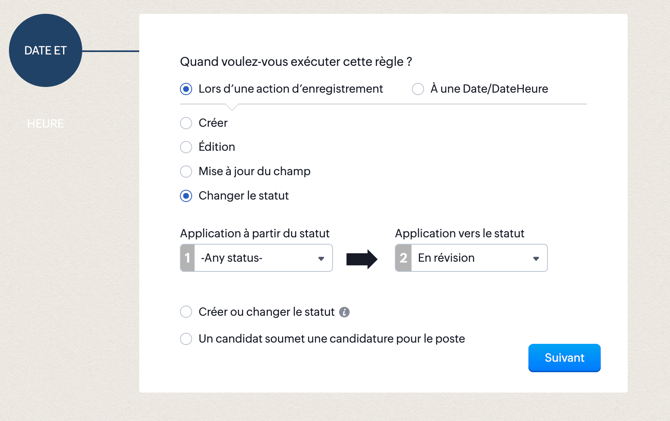Click the info icon beside Créer ou changer le statut

coord(344,312)
